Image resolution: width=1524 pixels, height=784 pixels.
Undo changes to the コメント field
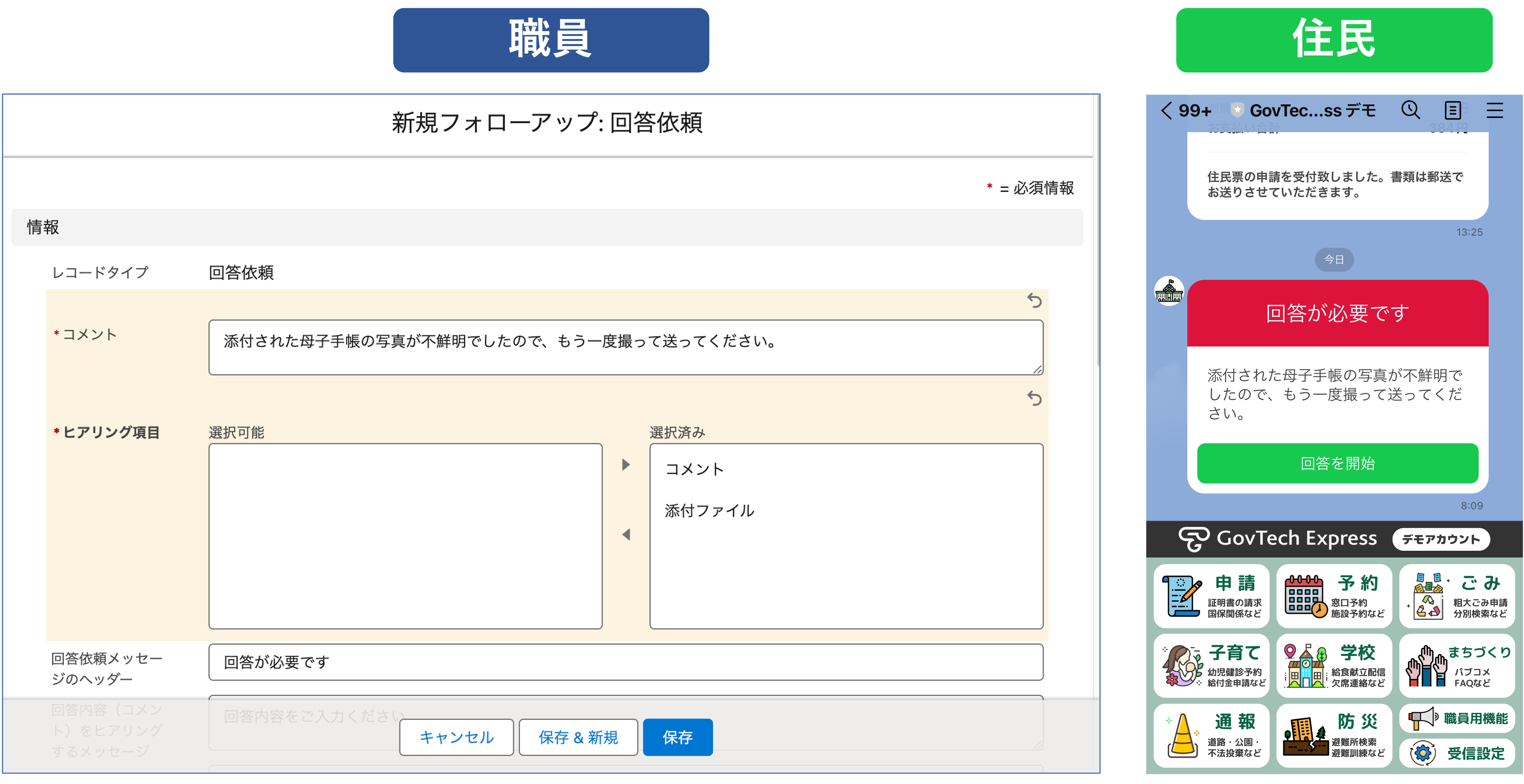coord(1034,301)
